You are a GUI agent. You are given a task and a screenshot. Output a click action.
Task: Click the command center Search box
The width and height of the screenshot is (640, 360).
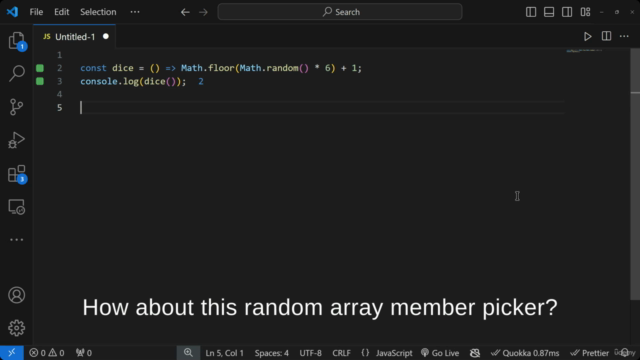340,12
